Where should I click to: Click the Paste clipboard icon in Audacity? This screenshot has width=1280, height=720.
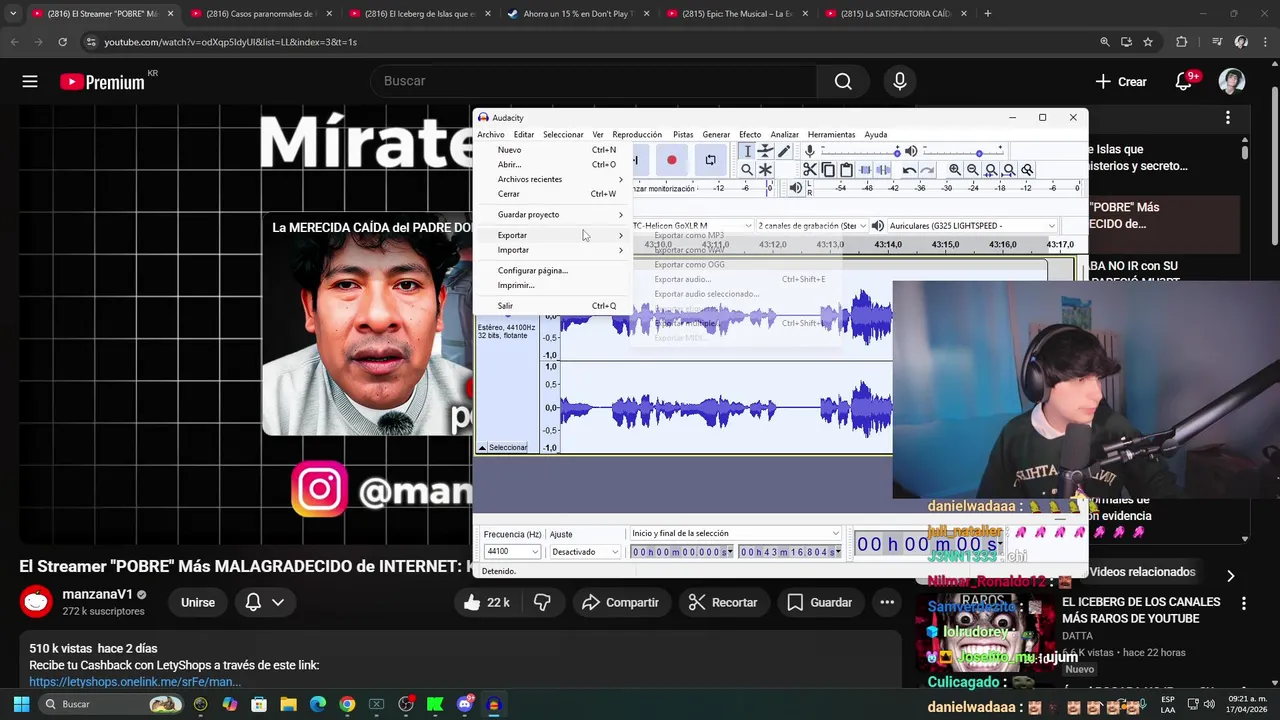click(846, 170)
